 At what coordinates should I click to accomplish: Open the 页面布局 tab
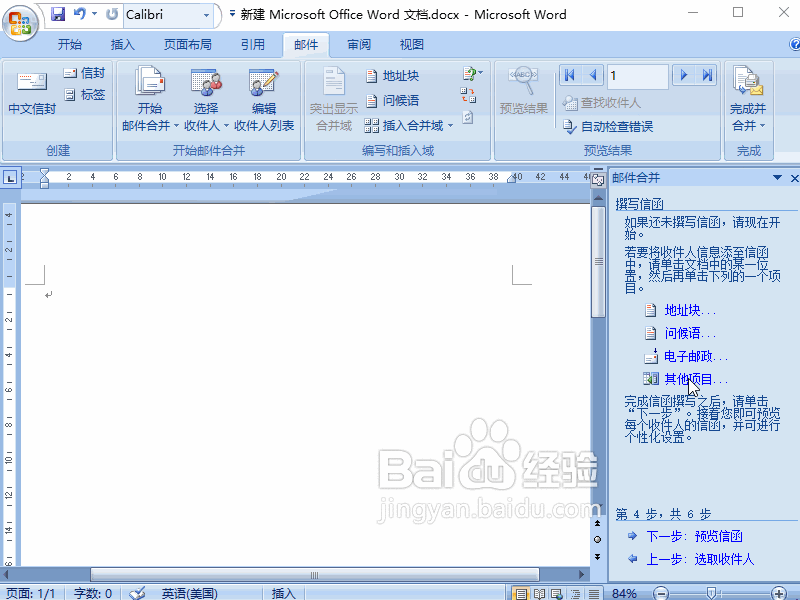[x=187, y=45]
